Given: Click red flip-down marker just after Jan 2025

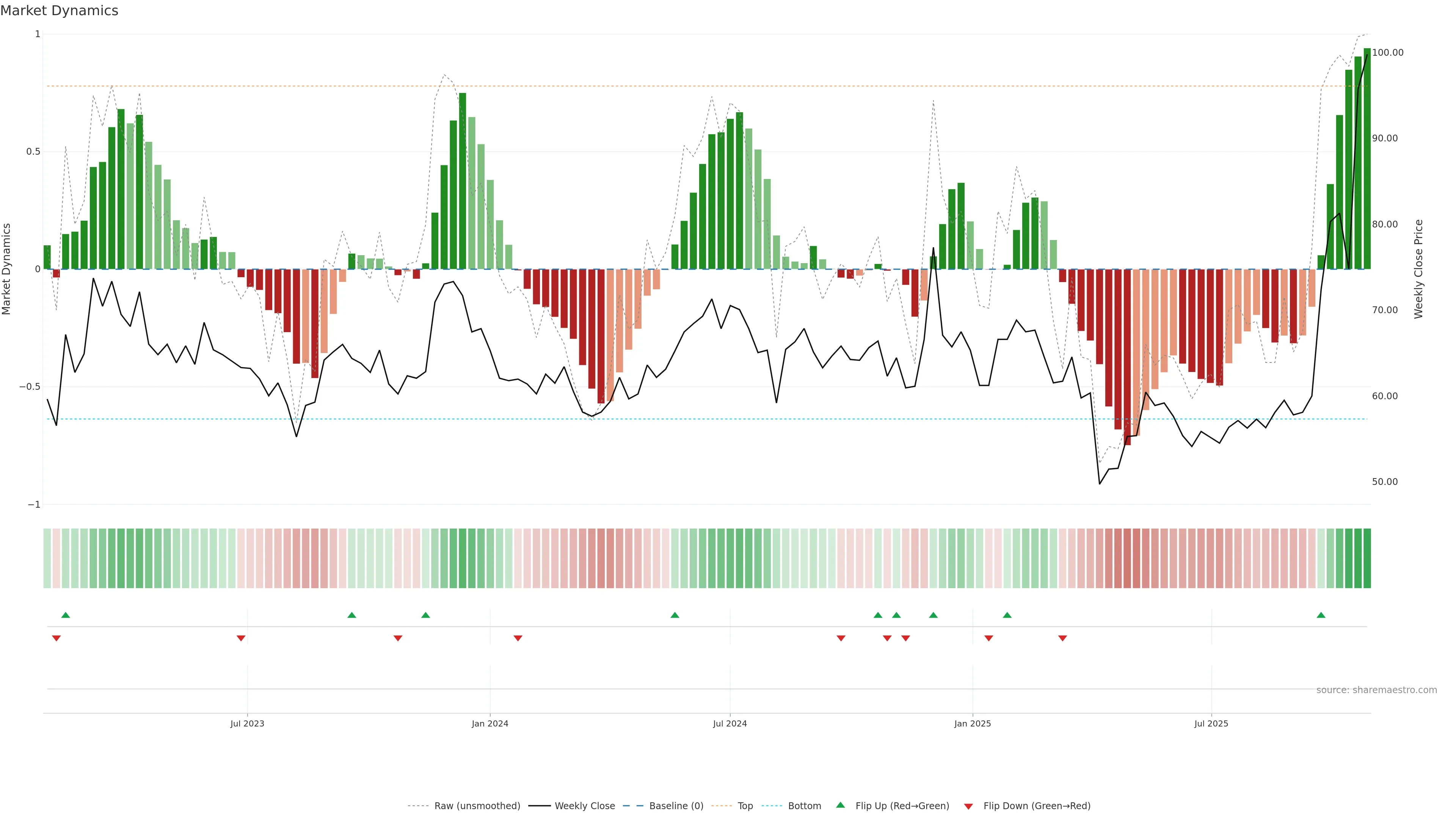Looking at the screenshot, I should (988, 638).
